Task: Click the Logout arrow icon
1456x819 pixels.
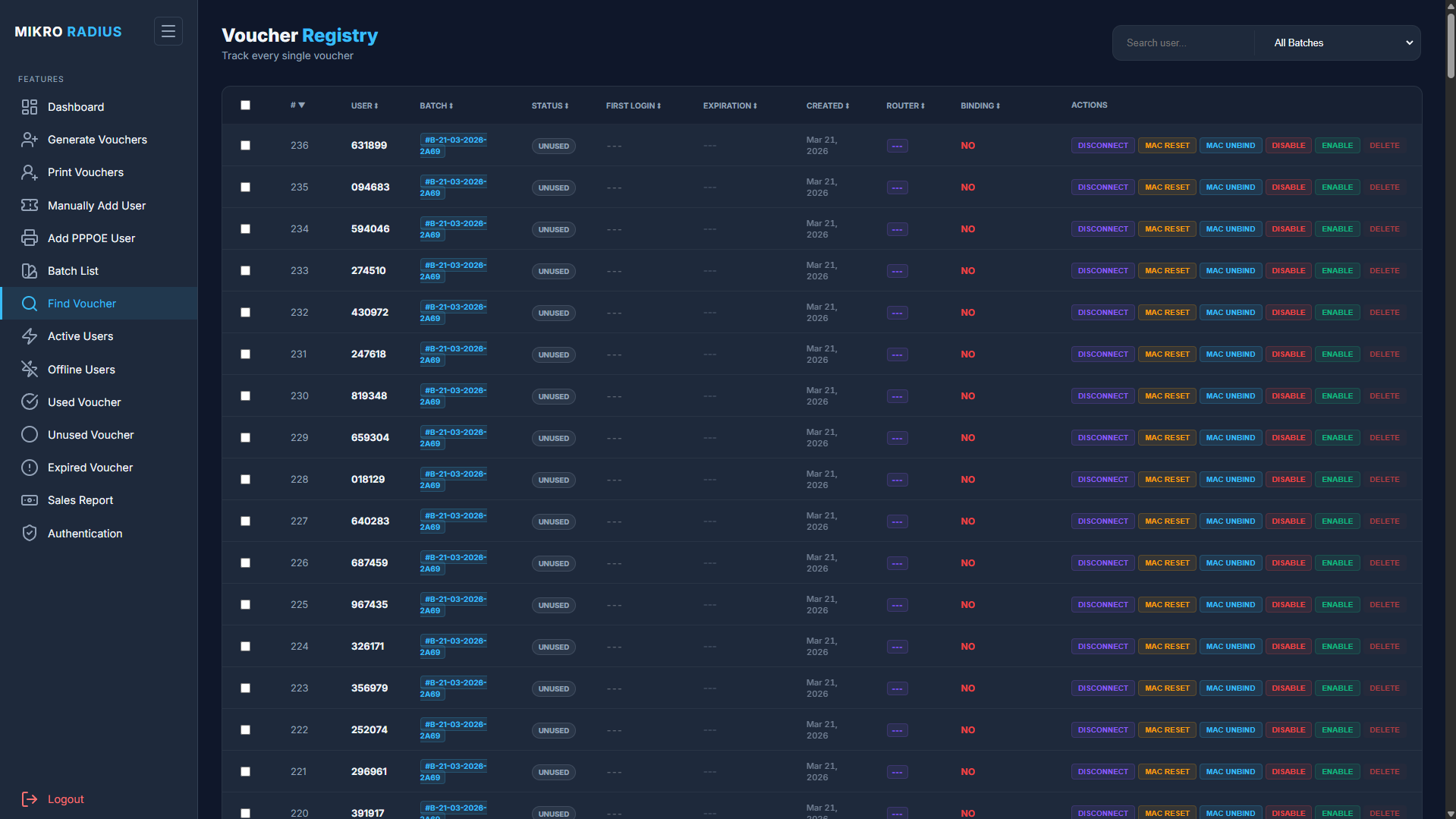Action: 30,799
